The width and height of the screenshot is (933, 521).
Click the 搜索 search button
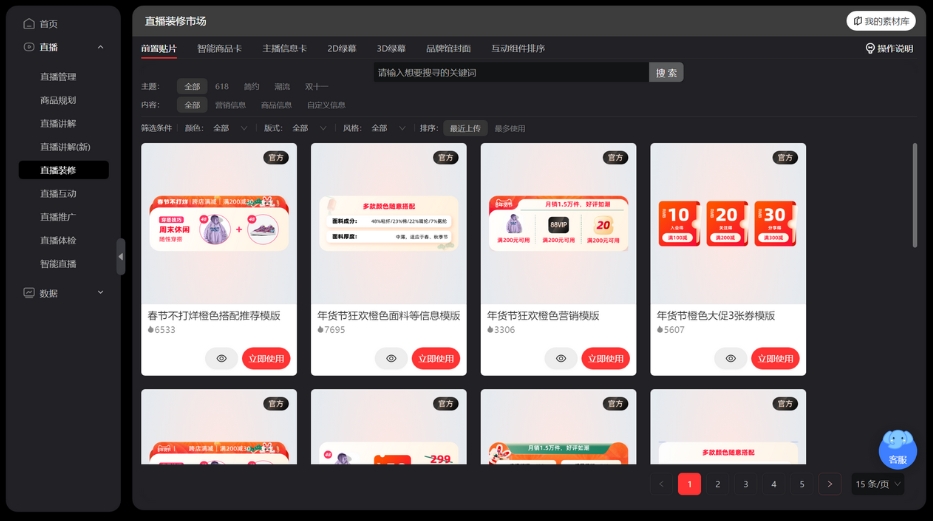coord(667,72)
